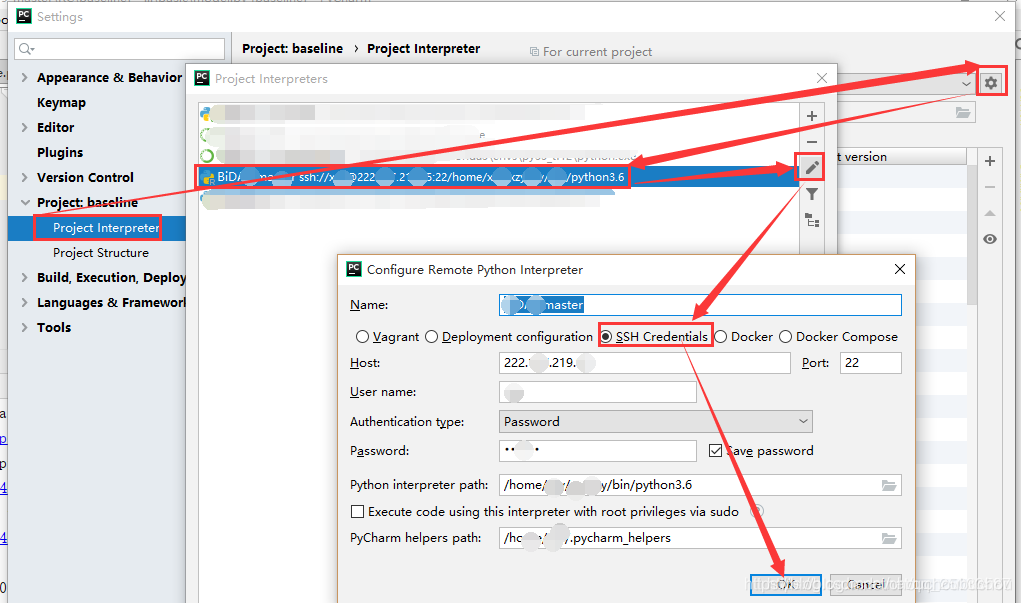Select the filter icon in Project Interpreters
This screenshot has width=1021, height=603.
pyautogui.click(x=810, y=193)
